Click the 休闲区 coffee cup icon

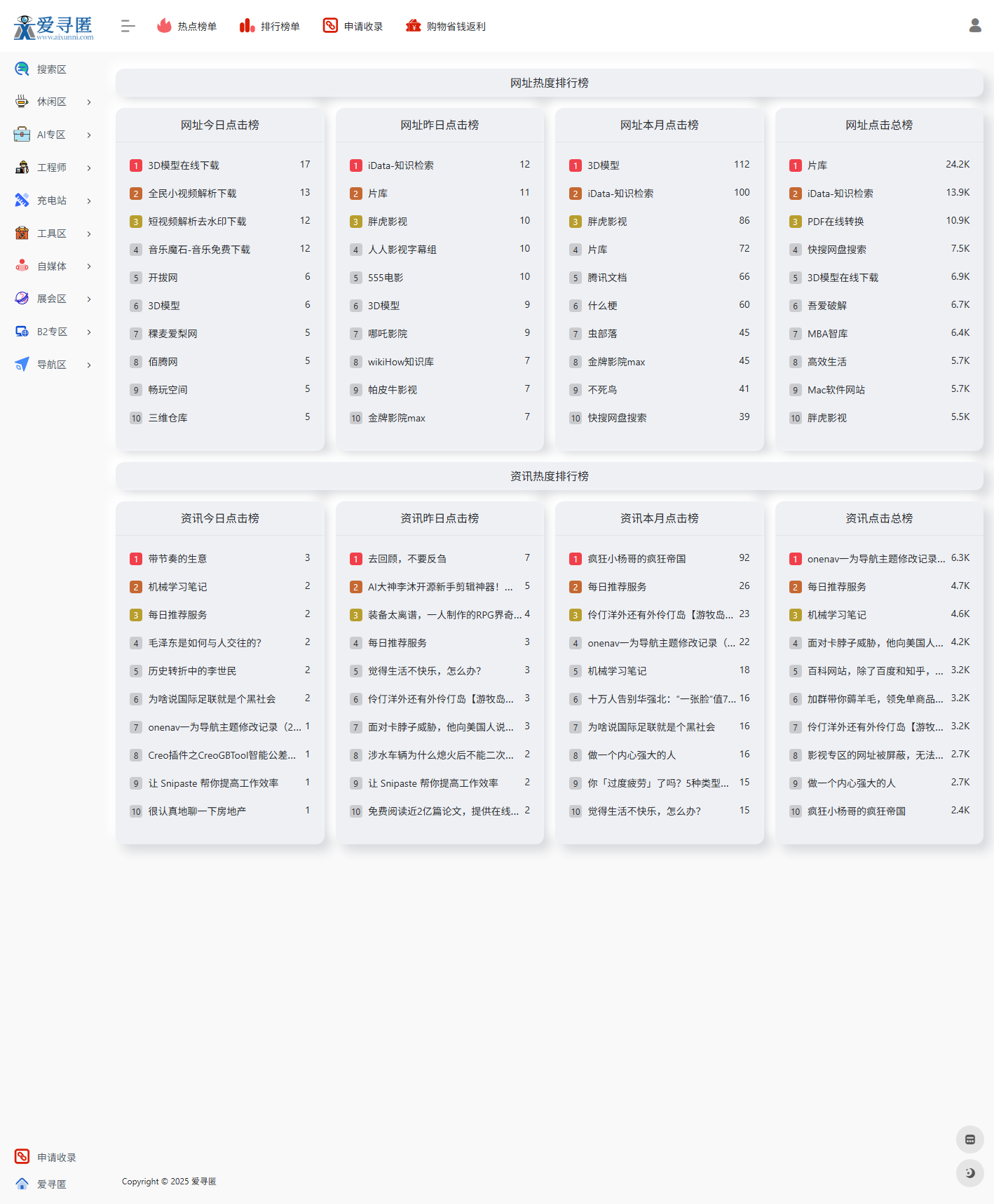coord(22,102)
